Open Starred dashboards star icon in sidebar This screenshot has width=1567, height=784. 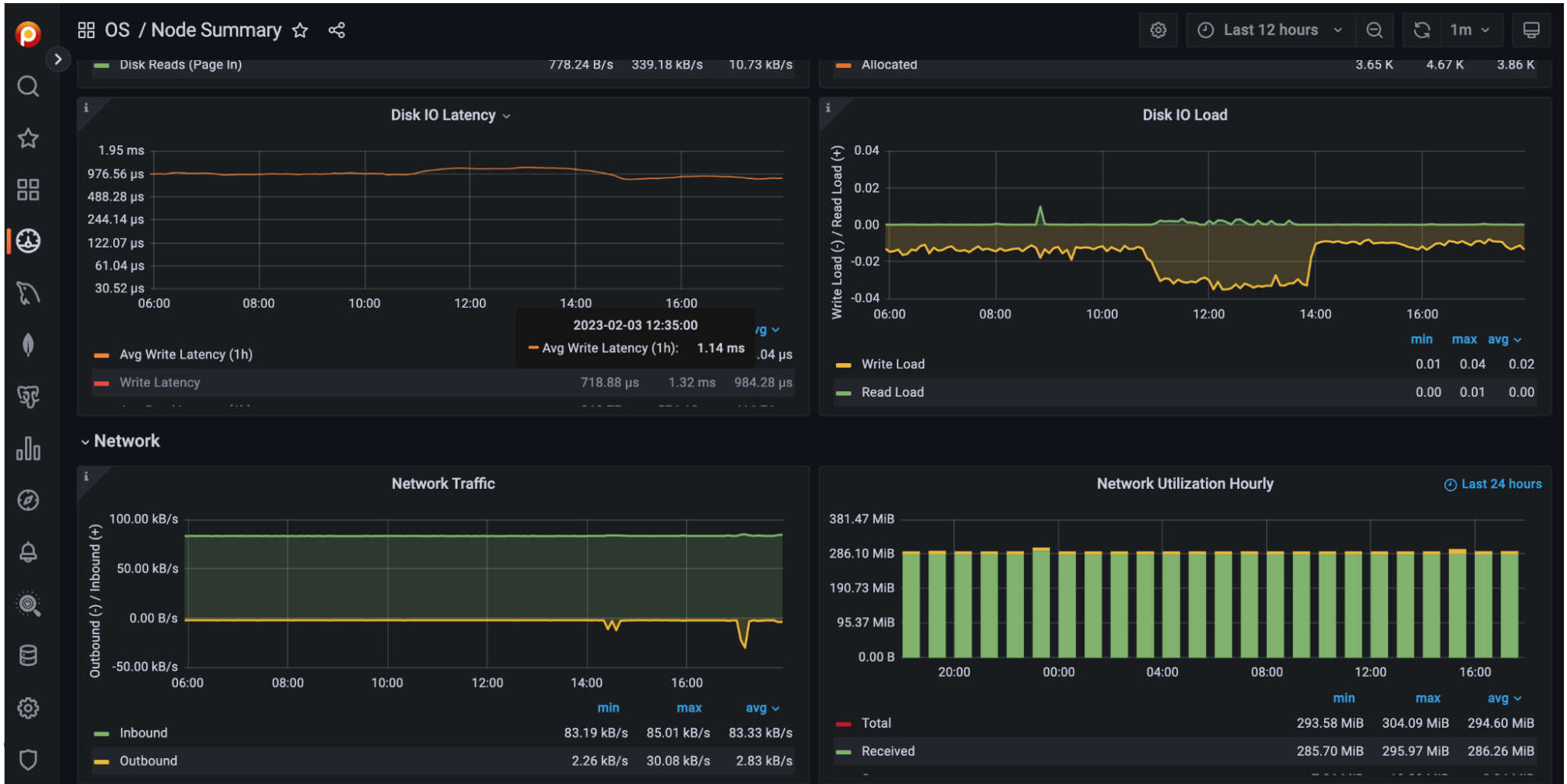click(x=28, y=138)
